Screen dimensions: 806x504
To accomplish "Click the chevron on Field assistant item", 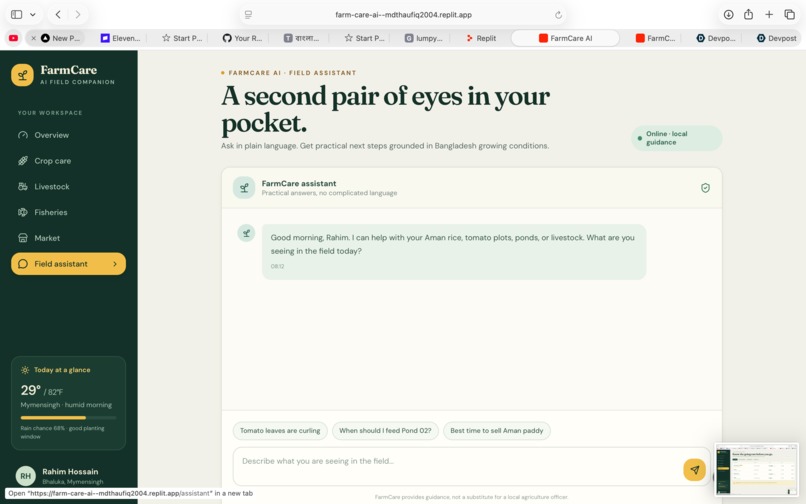I will tap(115, 264).
